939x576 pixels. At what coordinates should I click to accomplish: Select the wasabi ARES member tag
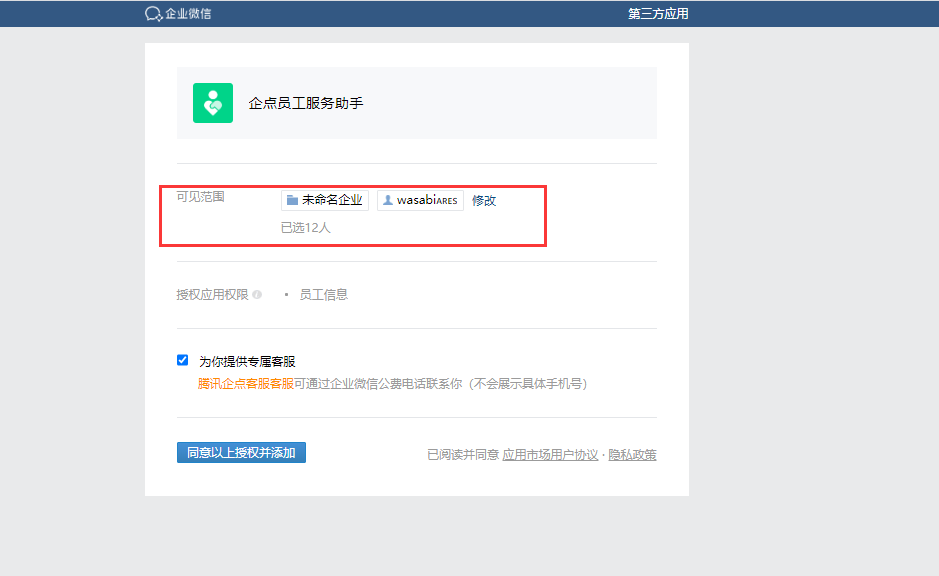click(420, 200)
